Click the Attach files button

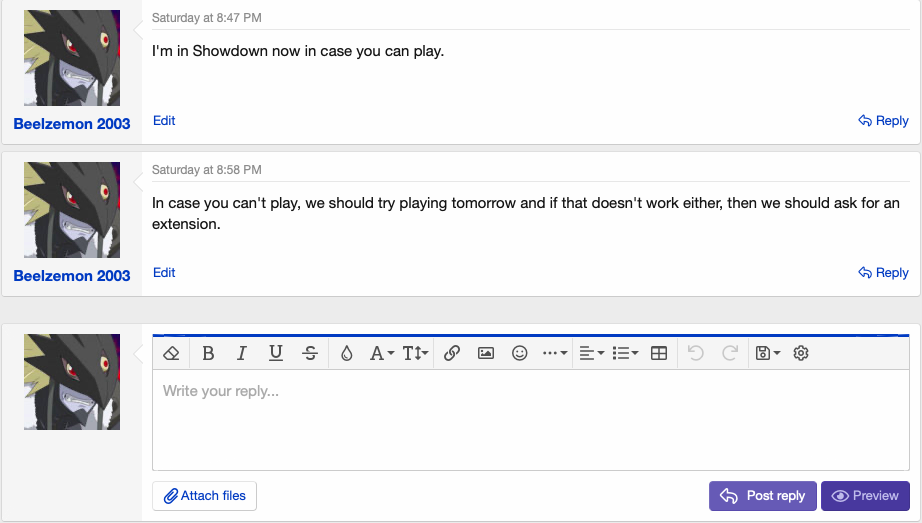[x=205, y=496]
